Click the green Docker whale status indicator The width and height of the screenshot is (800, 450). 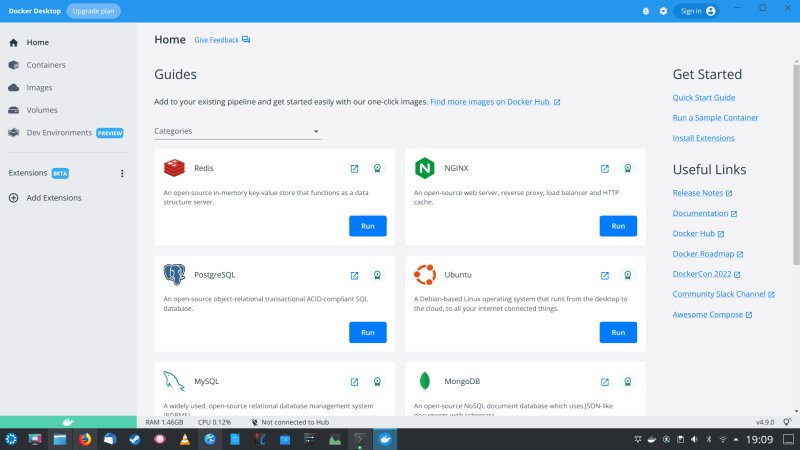coord(68,422)
